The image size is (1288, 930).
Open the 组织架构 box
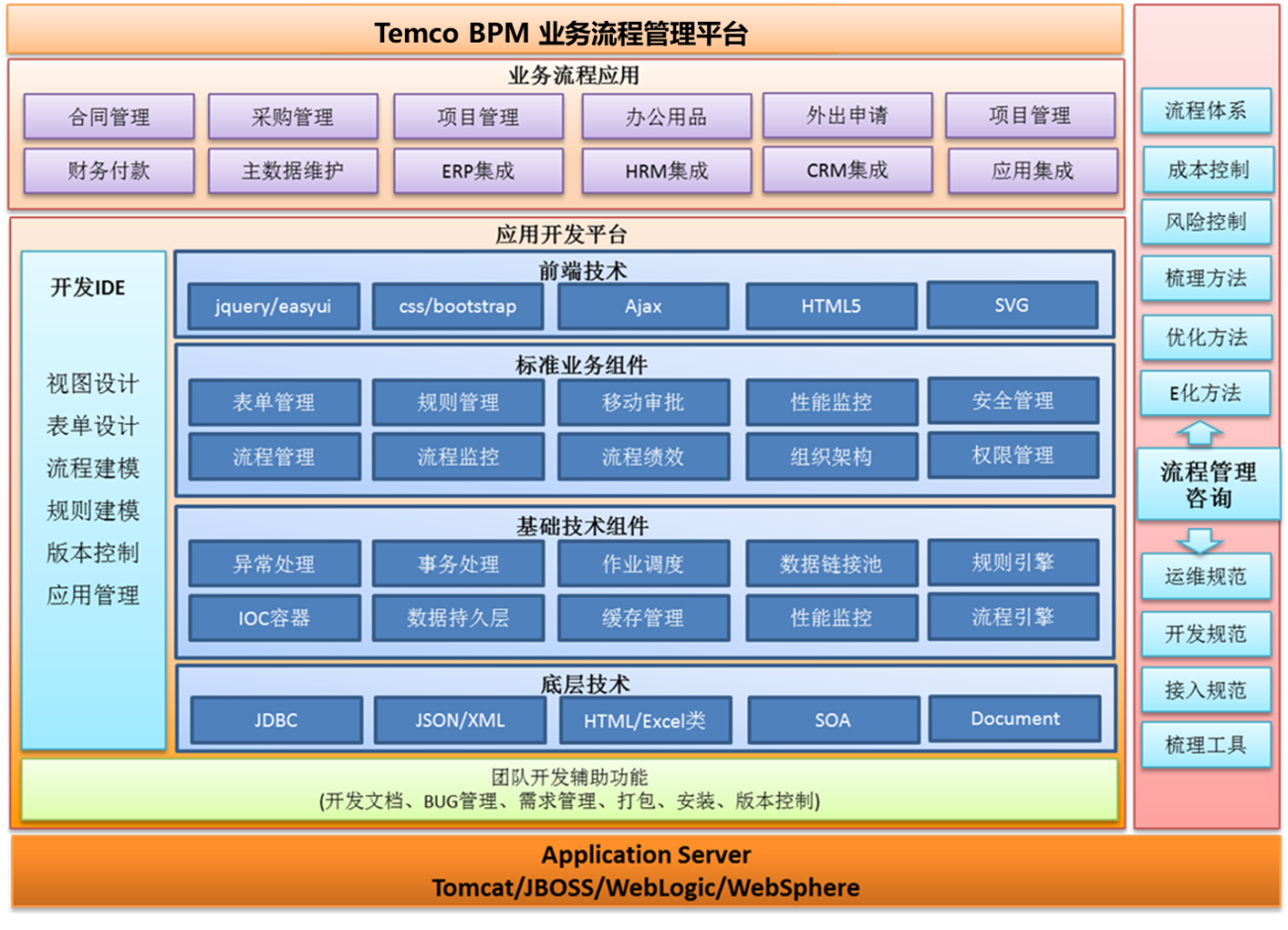pyautogui.click(x=831, y=457)
